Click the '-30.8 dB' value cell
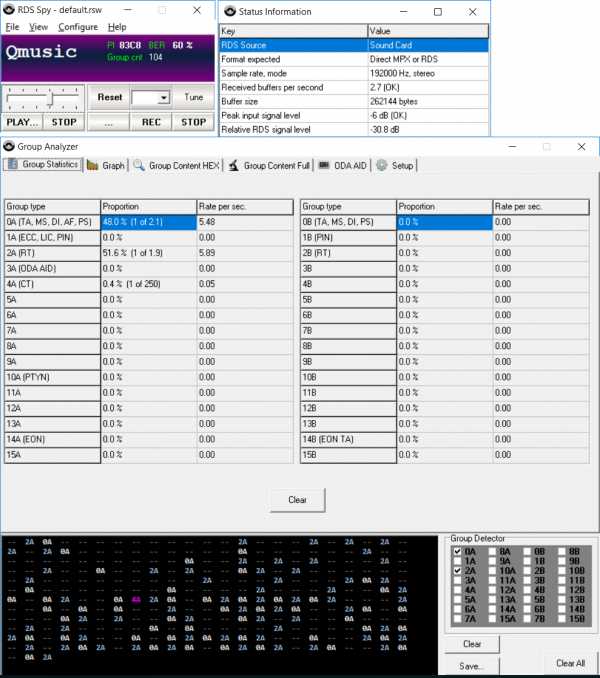Viewport: 600px width, 678px height. (x=428, y=129)
